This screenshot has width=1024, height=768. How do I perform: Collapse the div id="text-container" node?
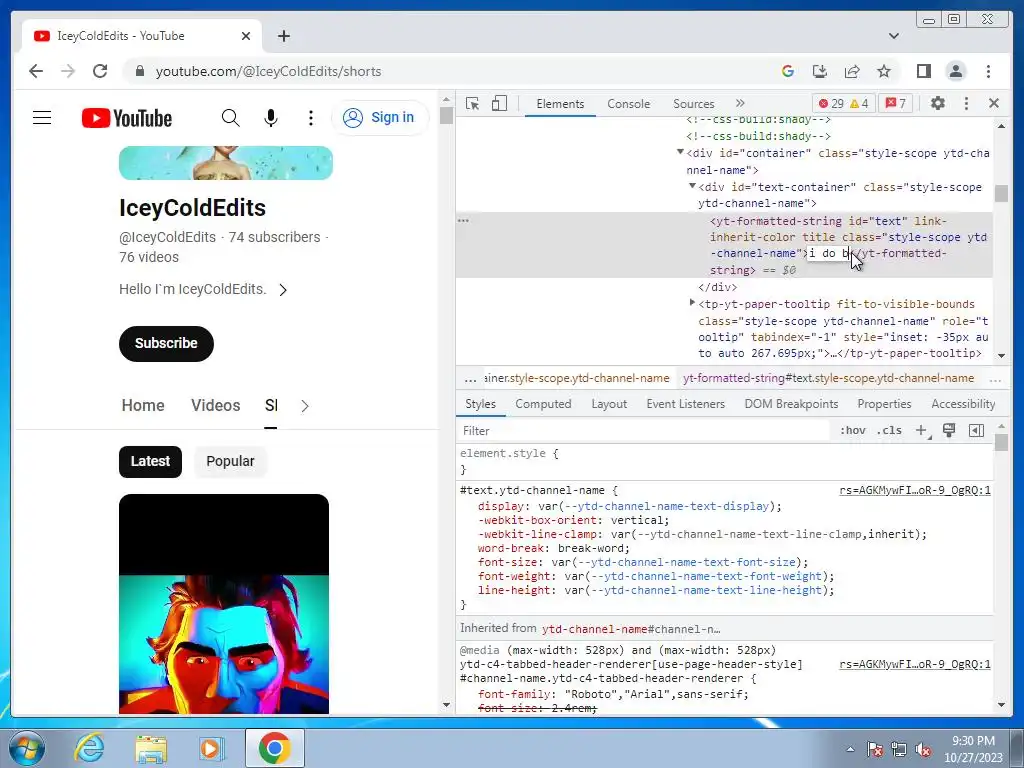692,186
